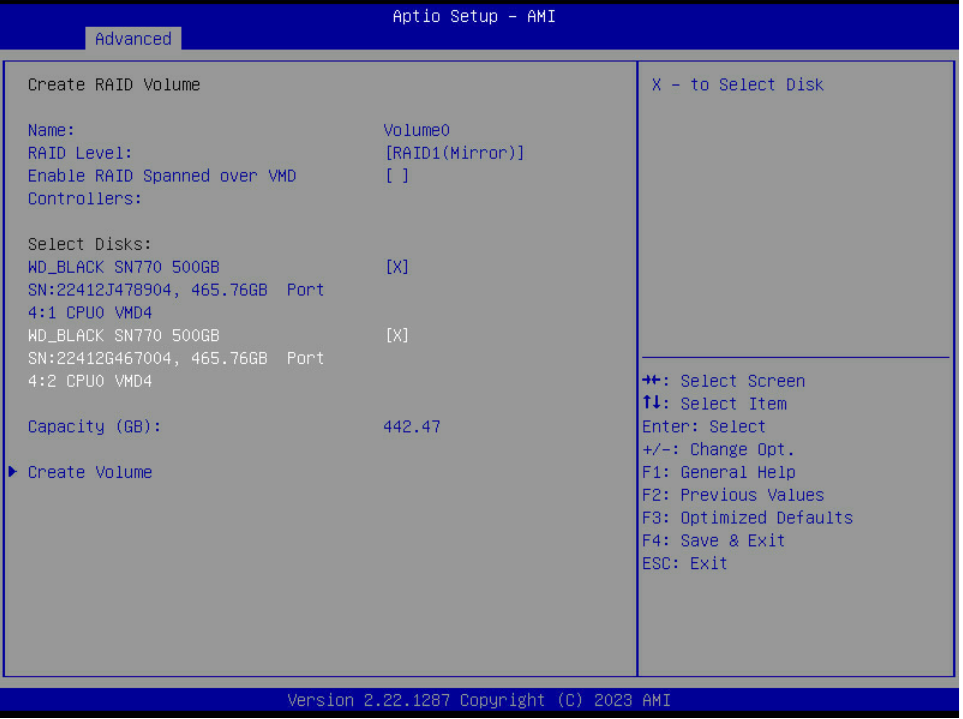Select disk with serial SN:22412G467004
Screen dimensions: 963x719
coord(176,358)
